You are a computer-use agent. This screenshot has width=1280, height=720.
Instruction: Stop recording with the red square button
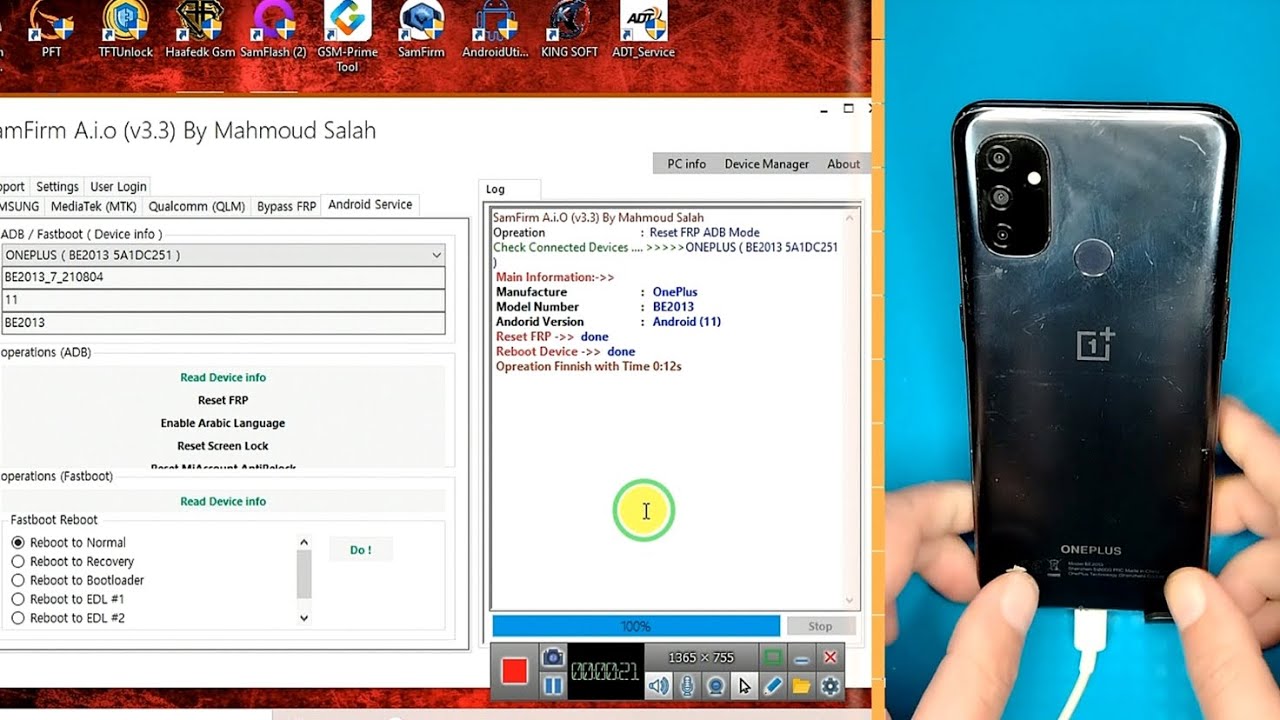tap(515, 671)
